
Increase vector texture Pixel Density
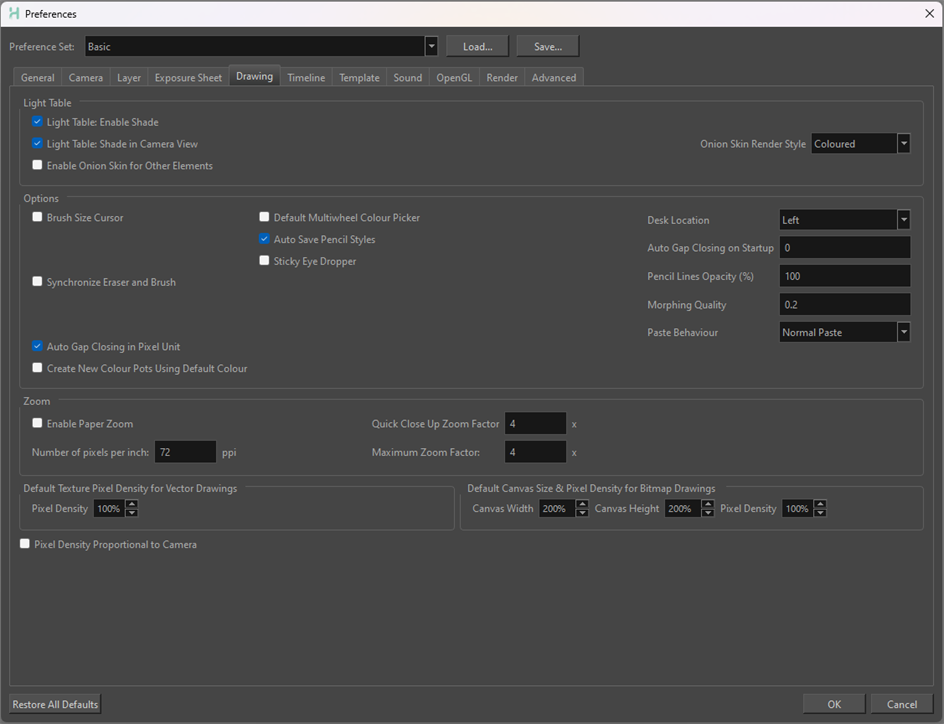pos(132,504)
